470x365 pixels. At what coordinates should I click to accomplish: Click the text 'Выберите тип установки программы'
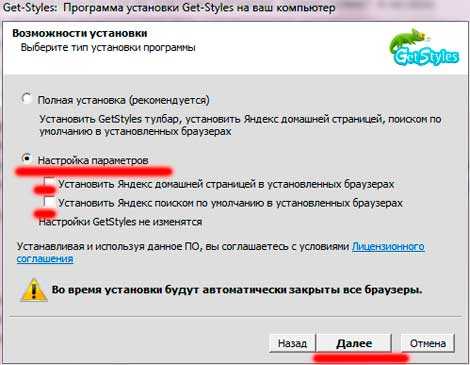click(108, 47)
